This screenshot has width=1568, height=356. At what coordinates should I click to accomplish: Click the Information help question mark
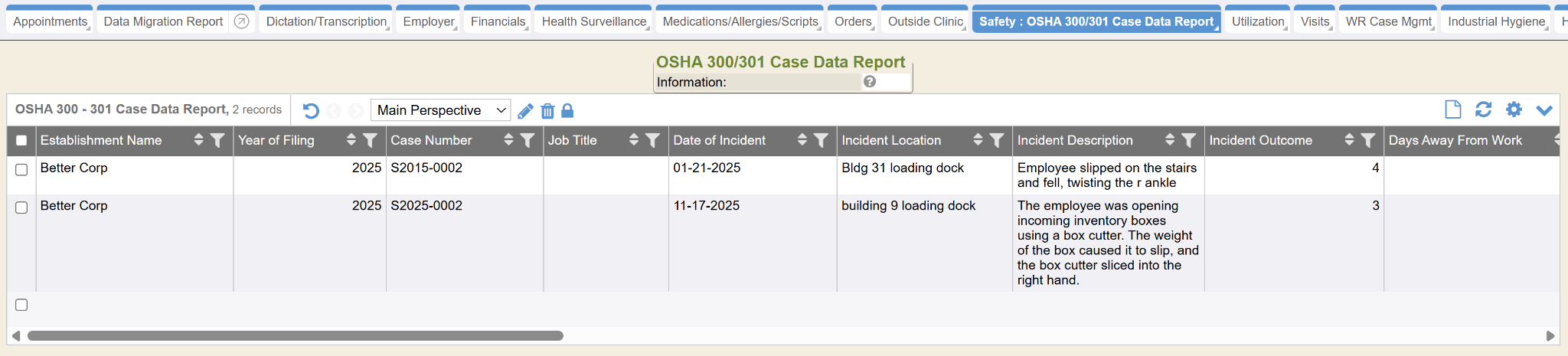click(870, 82)
